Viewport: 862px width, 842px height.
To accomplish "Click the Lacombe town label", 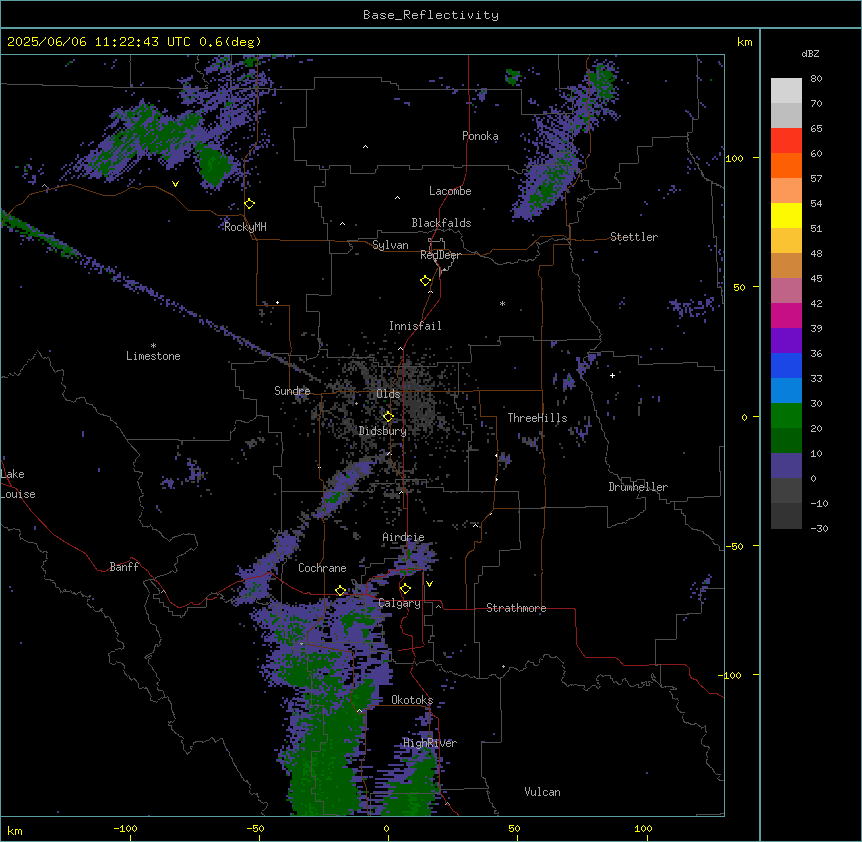I will pos(450,191).
